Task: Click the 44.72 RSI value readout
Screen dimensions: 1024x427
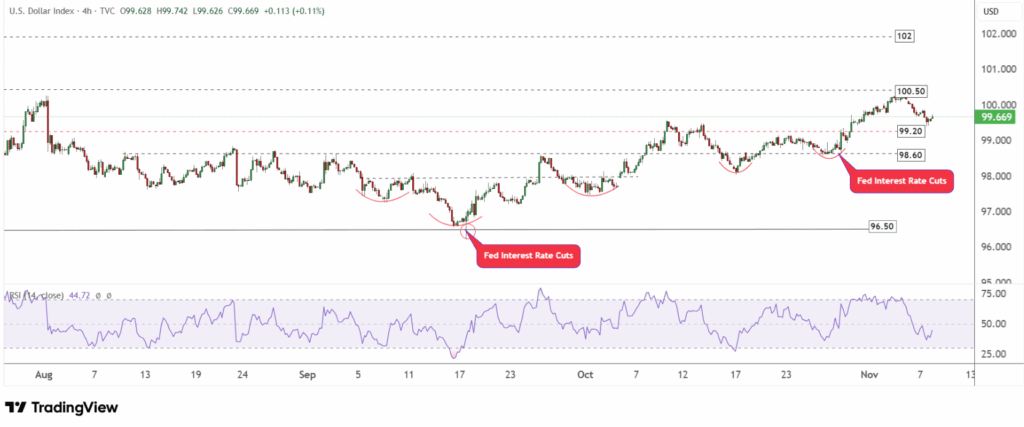Action: click(80, 296)
